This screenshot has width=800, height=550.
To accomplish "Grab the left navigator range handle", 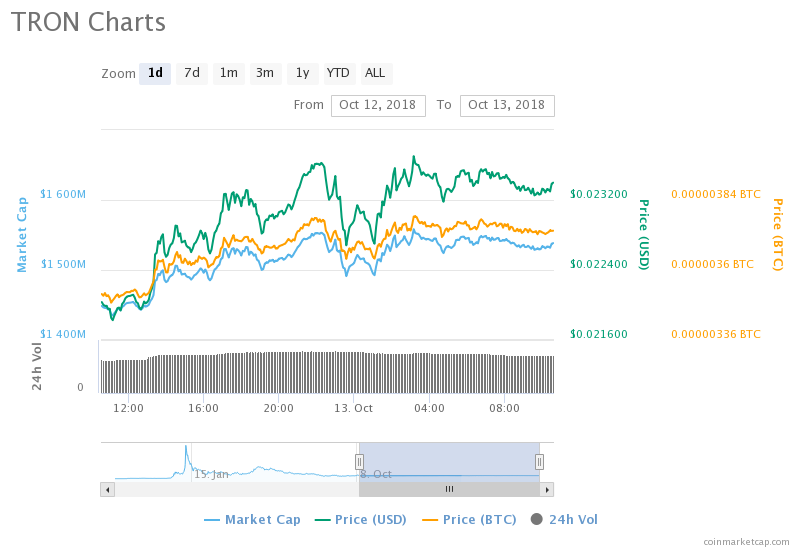I will (x=359, y=462).
